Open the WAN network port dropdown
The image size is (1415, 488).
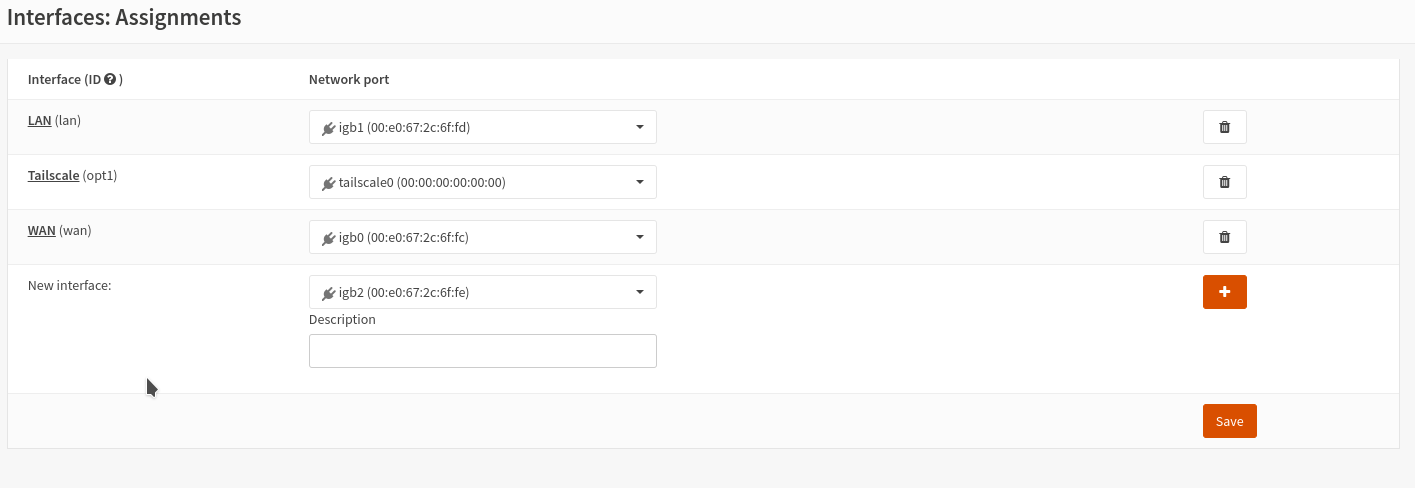tap(482, 237)
